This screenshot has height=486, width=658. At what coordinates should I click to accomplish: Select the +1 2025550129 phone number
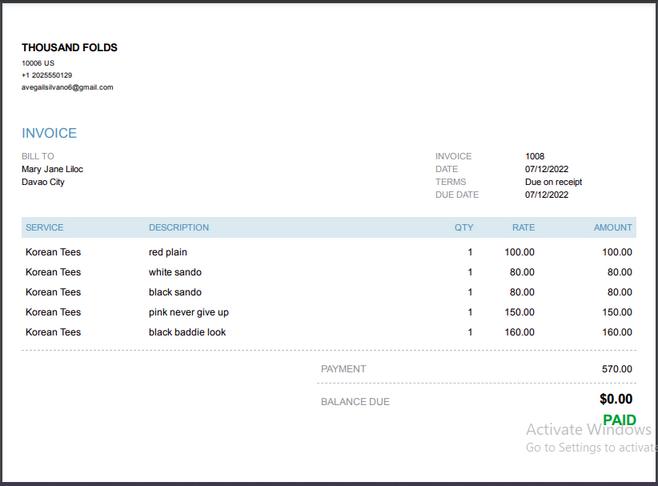(46, 75)
